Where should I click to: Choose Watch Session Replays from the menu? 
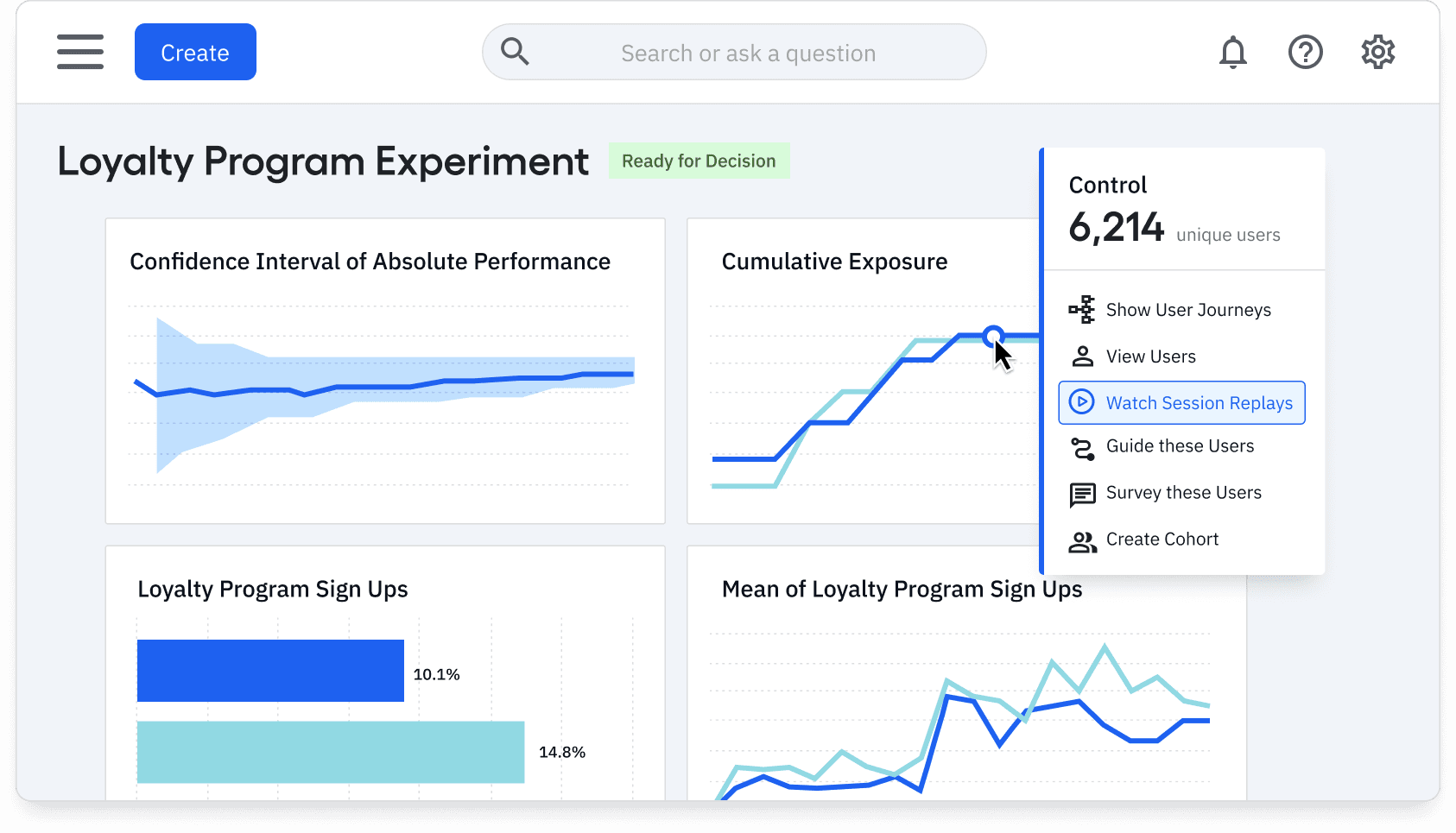coord(1200,402)
